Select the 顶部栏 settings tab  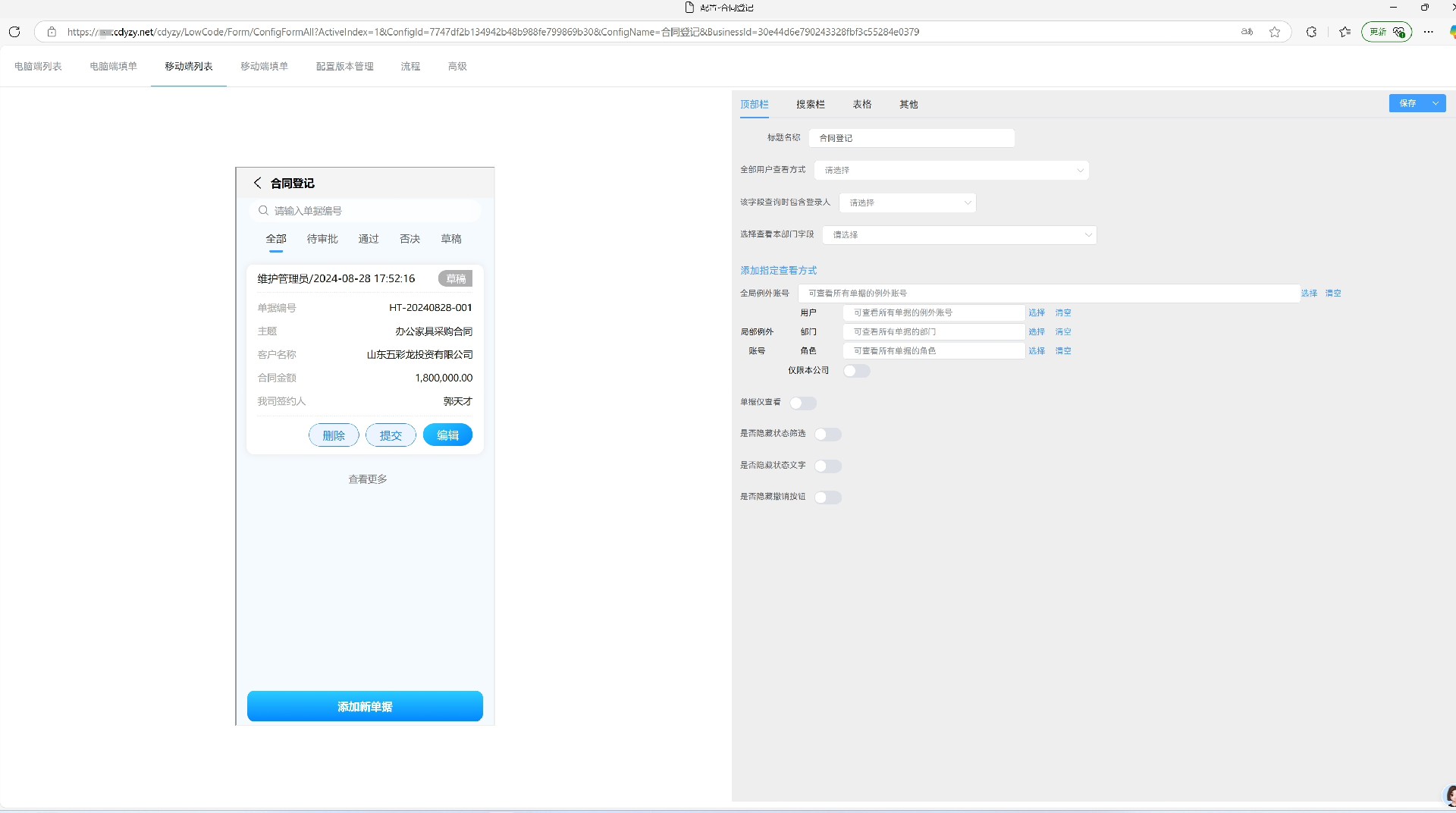coord(755,105)
